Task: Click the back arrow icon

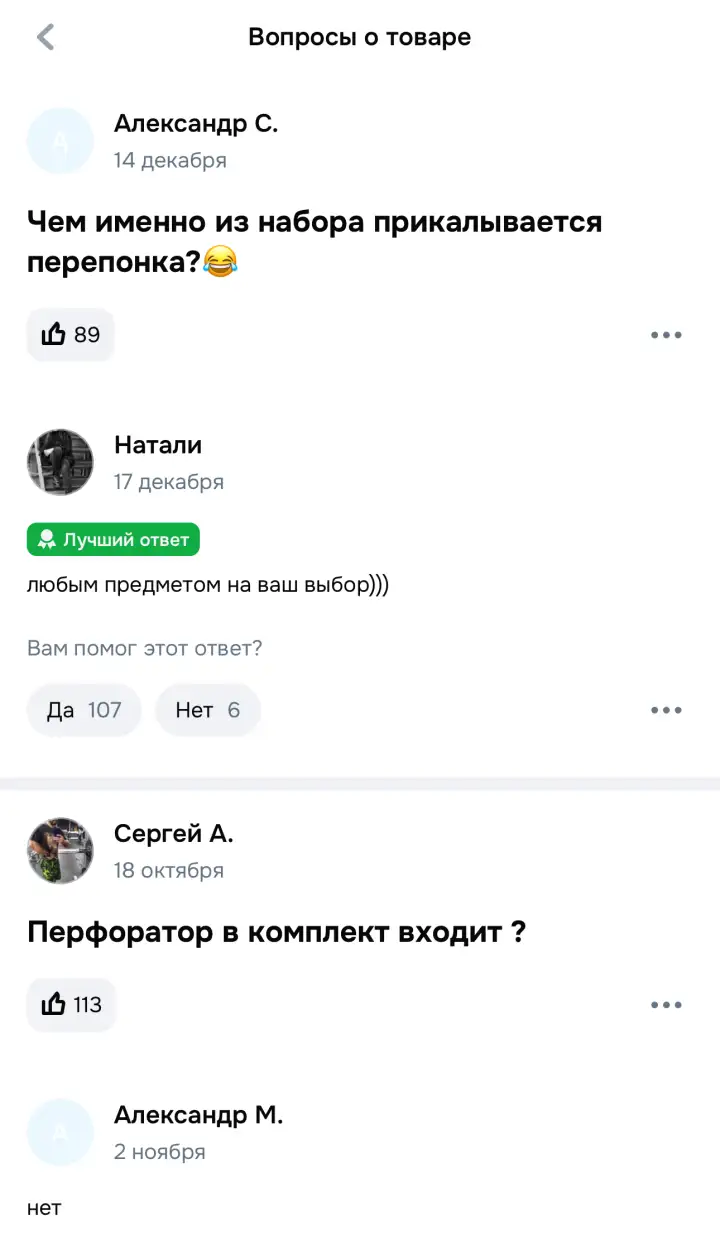Action: tap(45, 36)
